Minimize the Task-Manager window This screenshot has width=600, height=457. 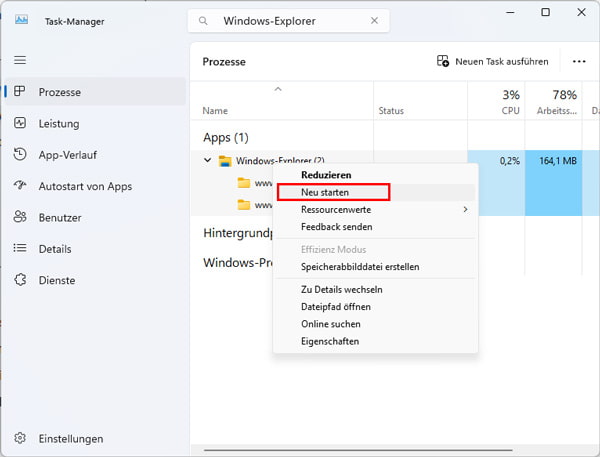coord(510,12)
